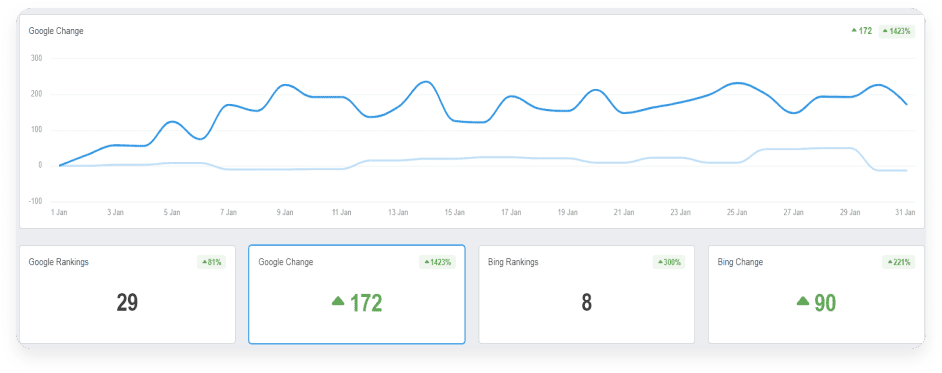Screen dimensions: 942x373
Task: Select the Google Change card
Action: coord(357,294)
